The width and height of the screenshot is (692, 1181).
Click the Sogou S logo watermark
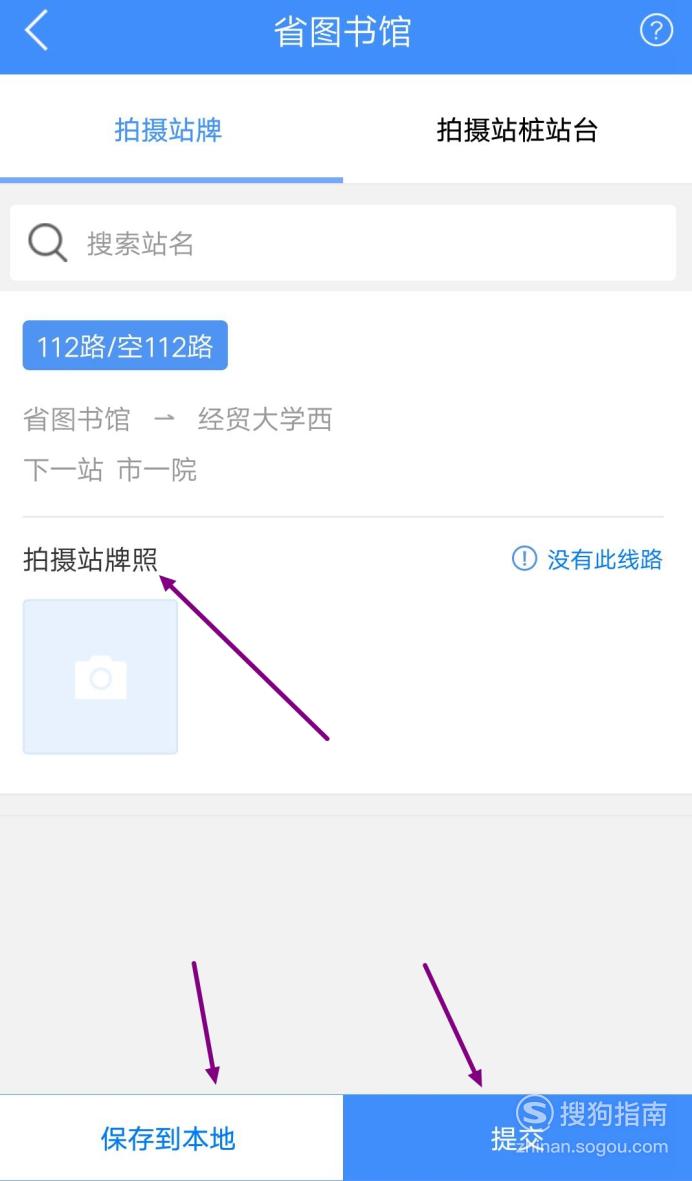click(535, 1114)
